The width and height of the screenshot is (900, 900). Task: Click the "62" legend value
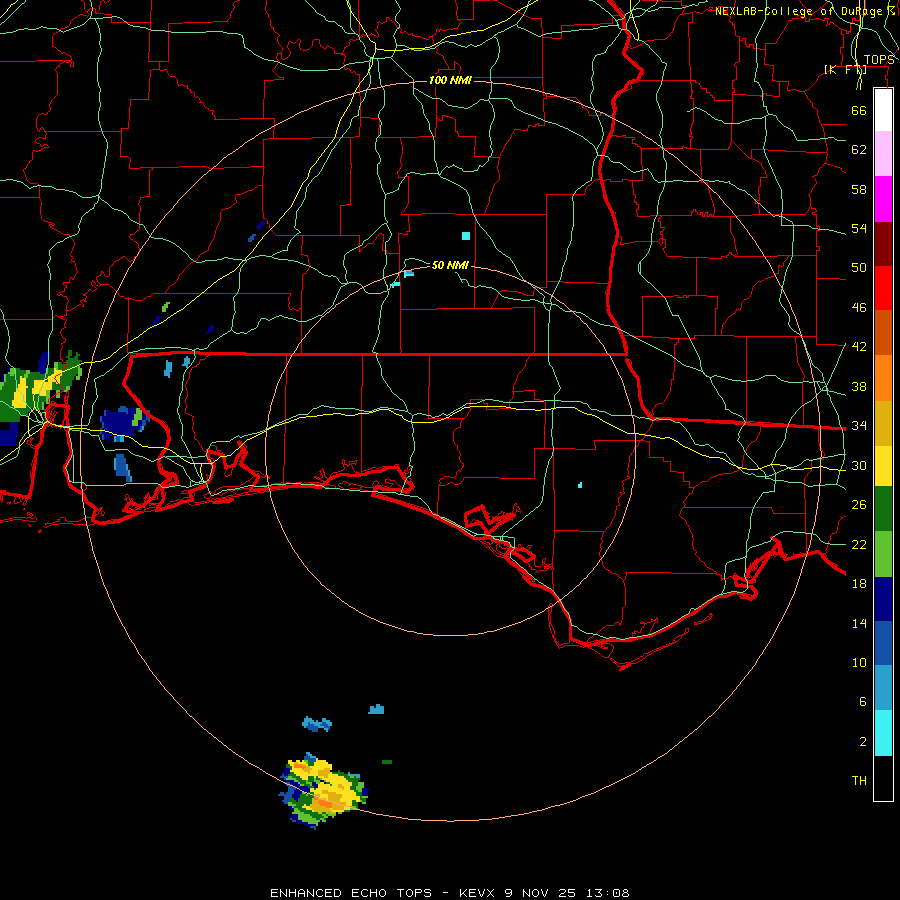tap(859, 150)
